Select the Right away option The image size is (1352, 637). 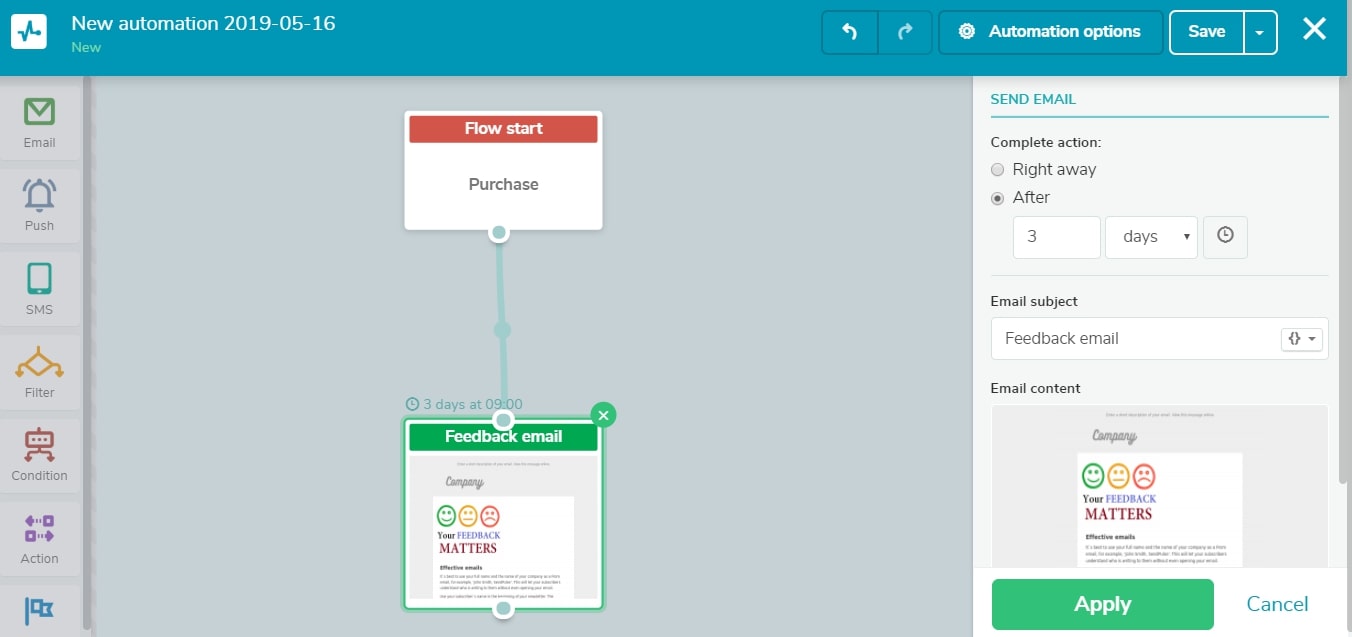coord(997,170)
